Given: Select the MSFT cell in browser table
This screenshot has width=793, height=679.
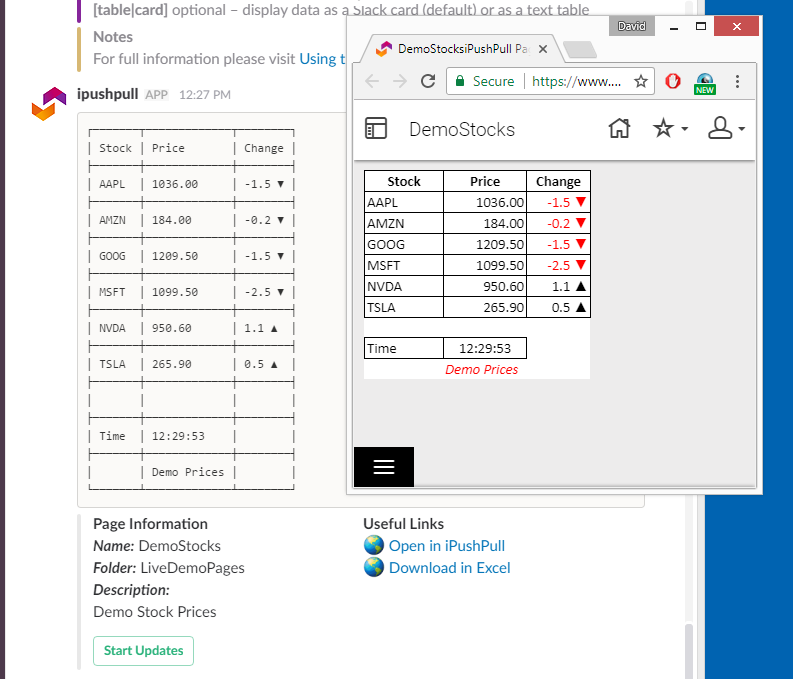Looking at the screenshot, I should pyautogui.click(x=404, y=265).
